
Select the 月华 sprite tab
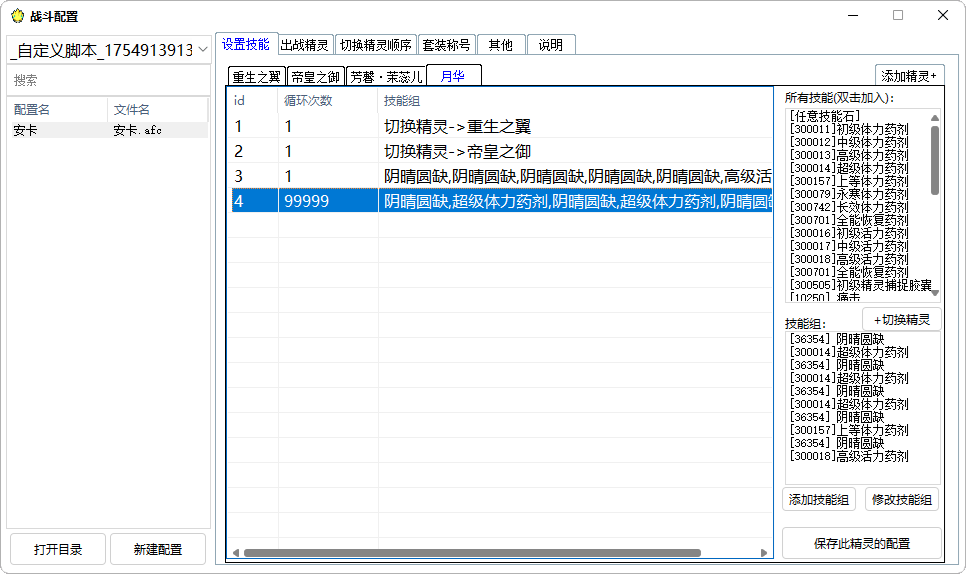tap(453, 76)
